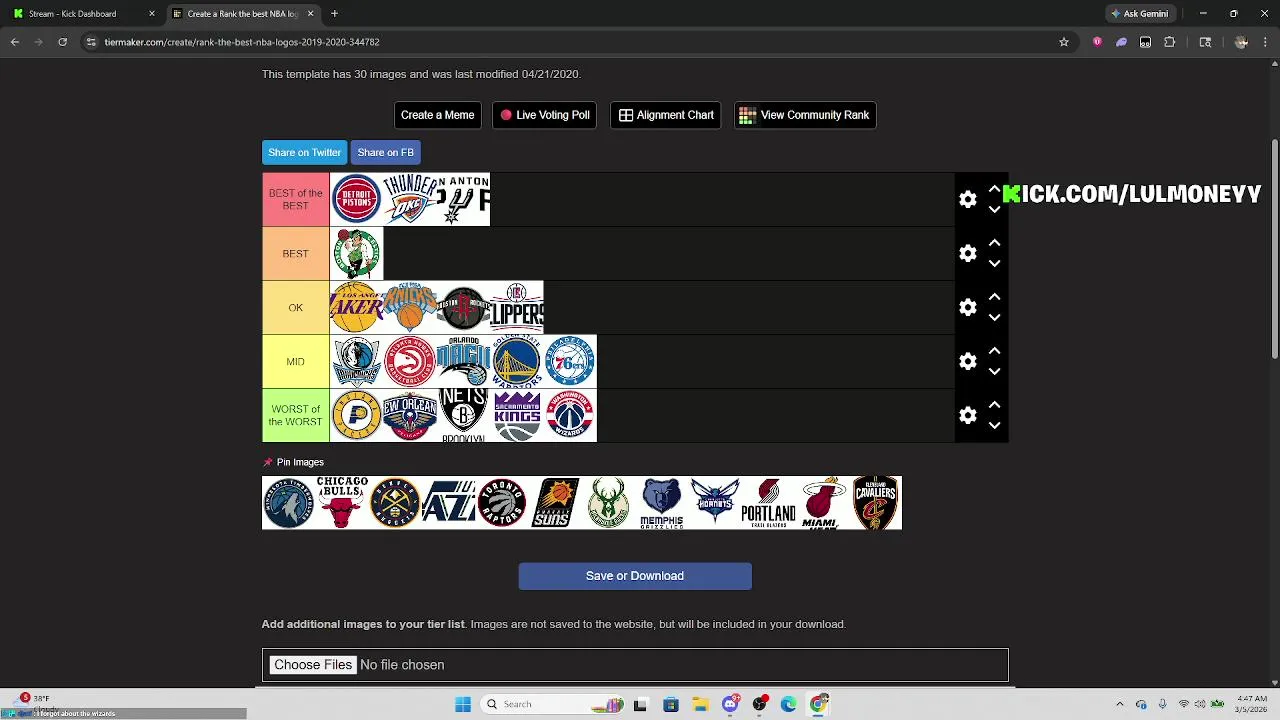Pick the Miami Heat logo
Image resolution: width=1280 pixels, height=720 pixels.
click(822, 502)
